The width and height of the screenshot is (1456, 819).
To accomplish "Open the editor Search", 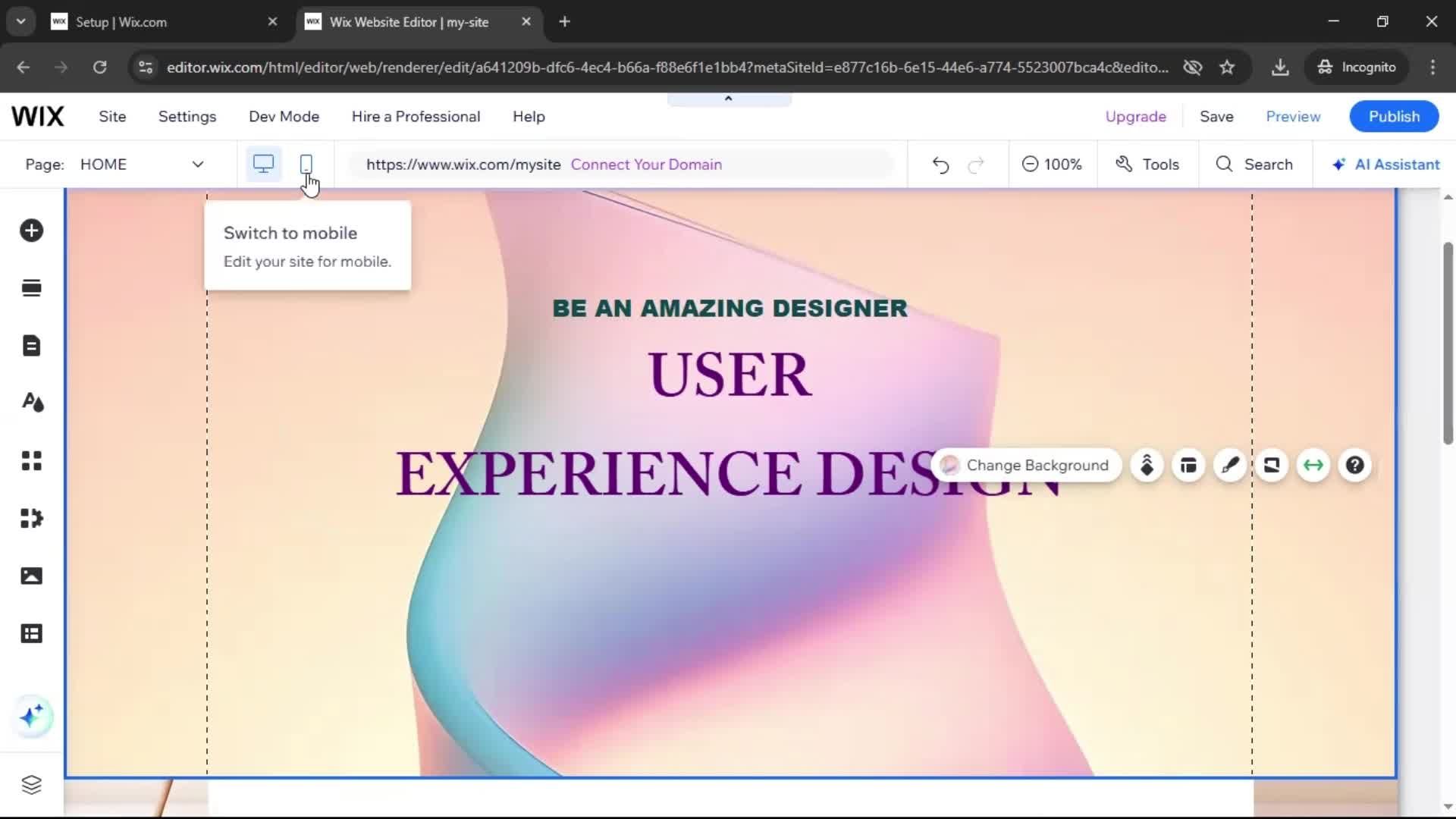I will pyautogui.click(x=1254, y=165).
